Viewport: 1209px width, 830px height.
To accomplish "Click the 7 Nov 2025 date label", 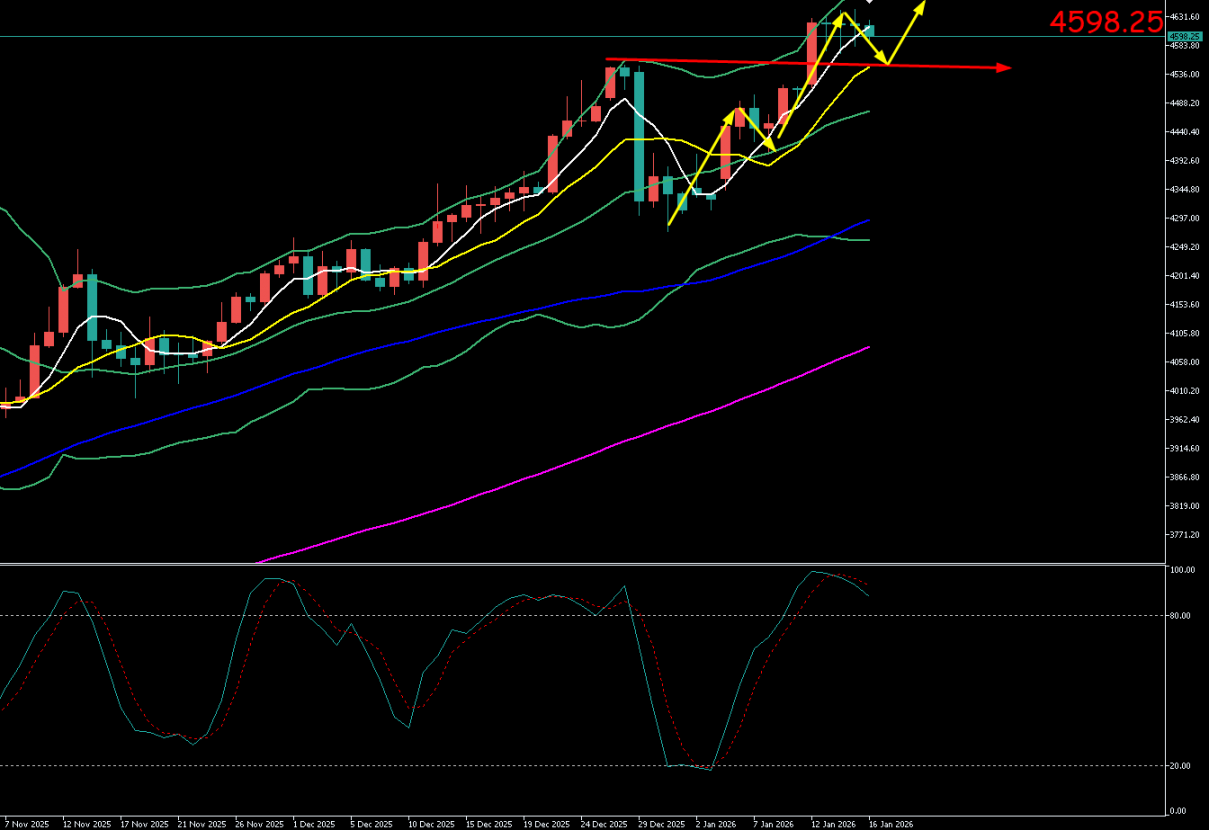I will point(26,824).
